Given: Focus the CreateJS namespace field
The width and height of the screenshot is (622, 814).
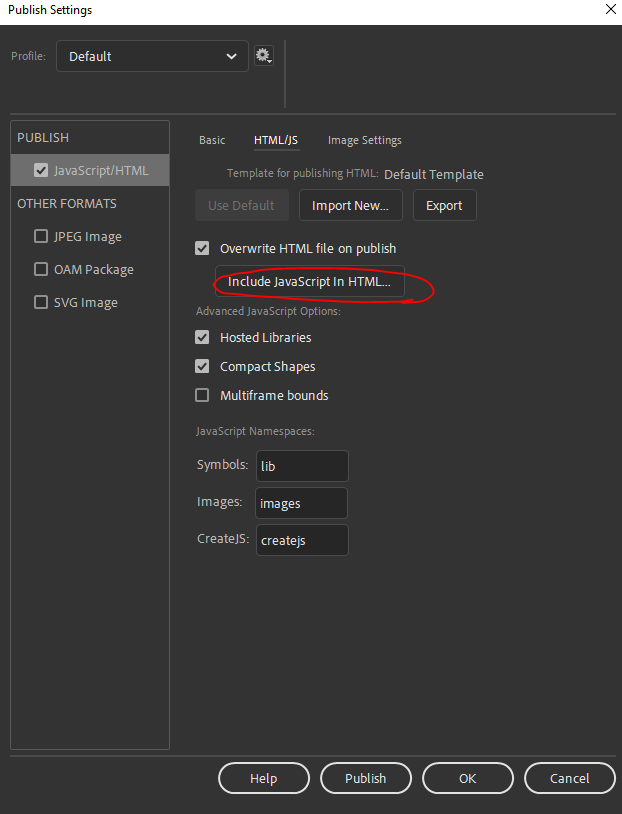Looking at the screenshot, I should (302, 540).
